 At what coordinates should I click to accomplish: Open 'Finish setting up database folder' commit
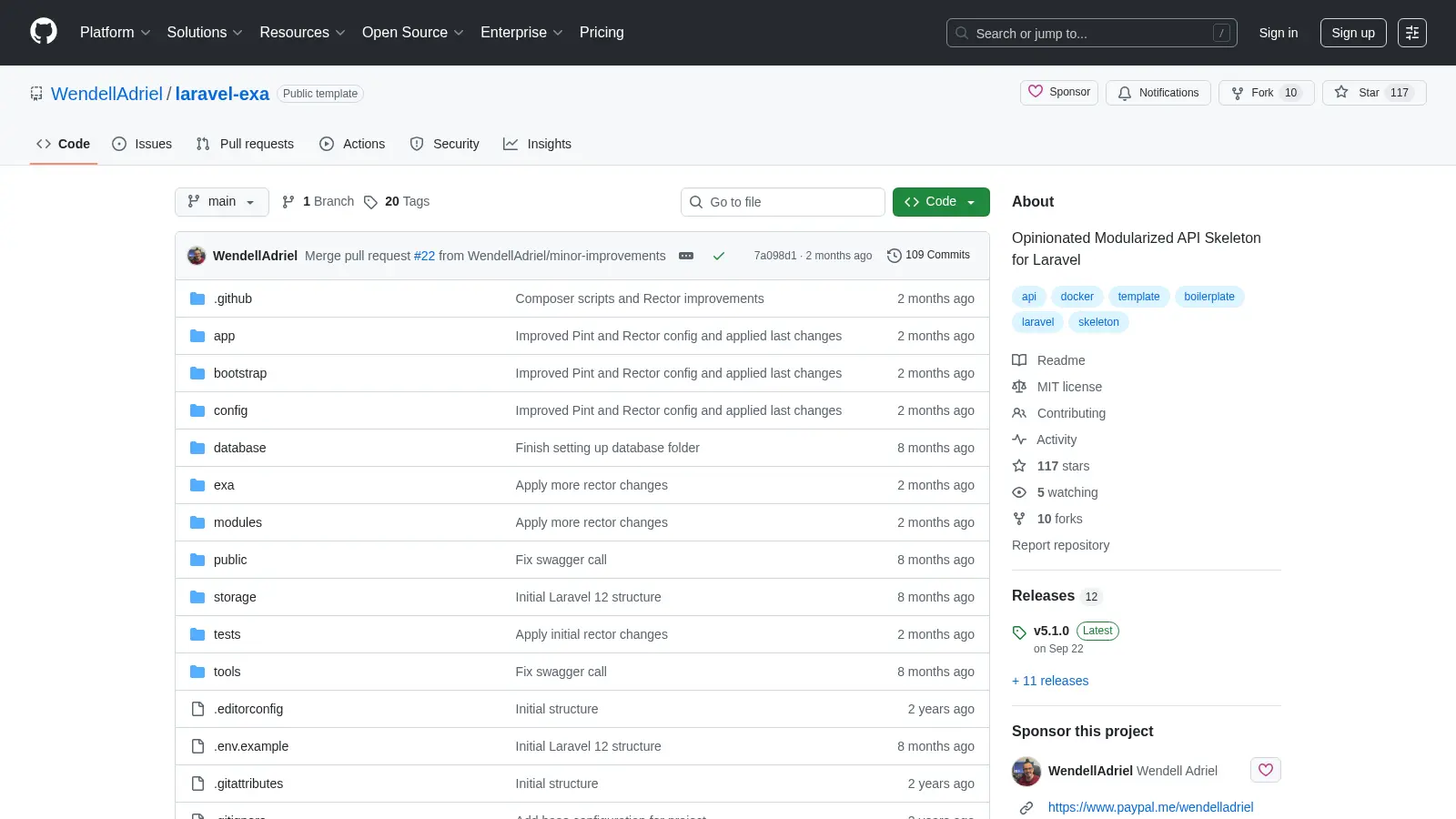[x=607, y=448]
